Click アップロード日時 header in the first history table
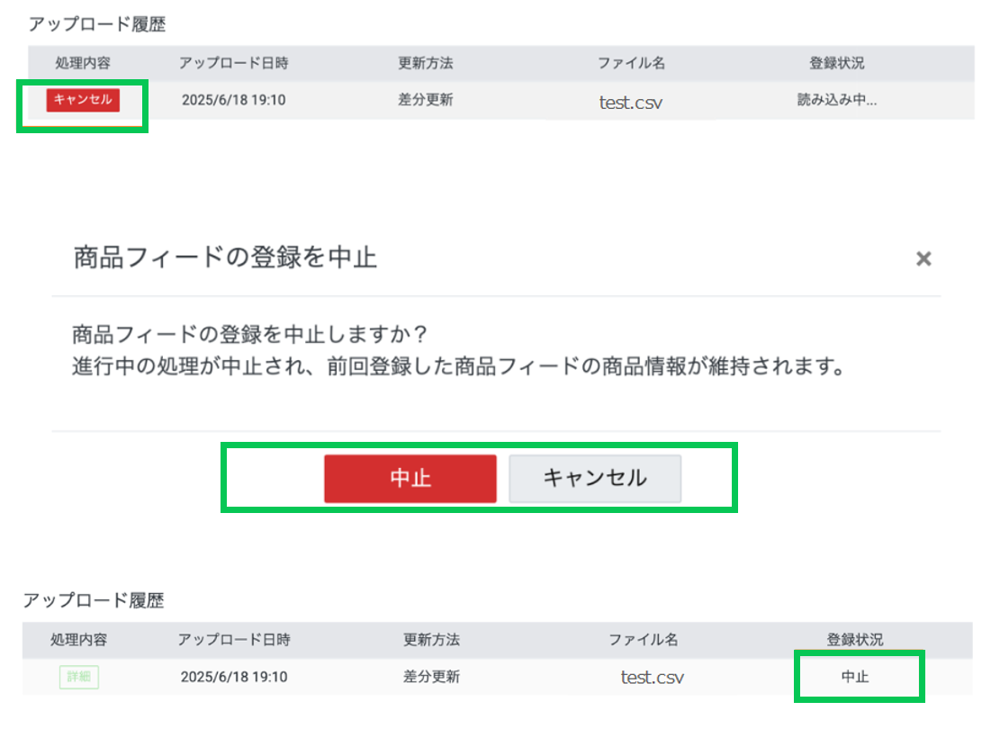This screenshot has height=729, width=1000. [234, 63]
